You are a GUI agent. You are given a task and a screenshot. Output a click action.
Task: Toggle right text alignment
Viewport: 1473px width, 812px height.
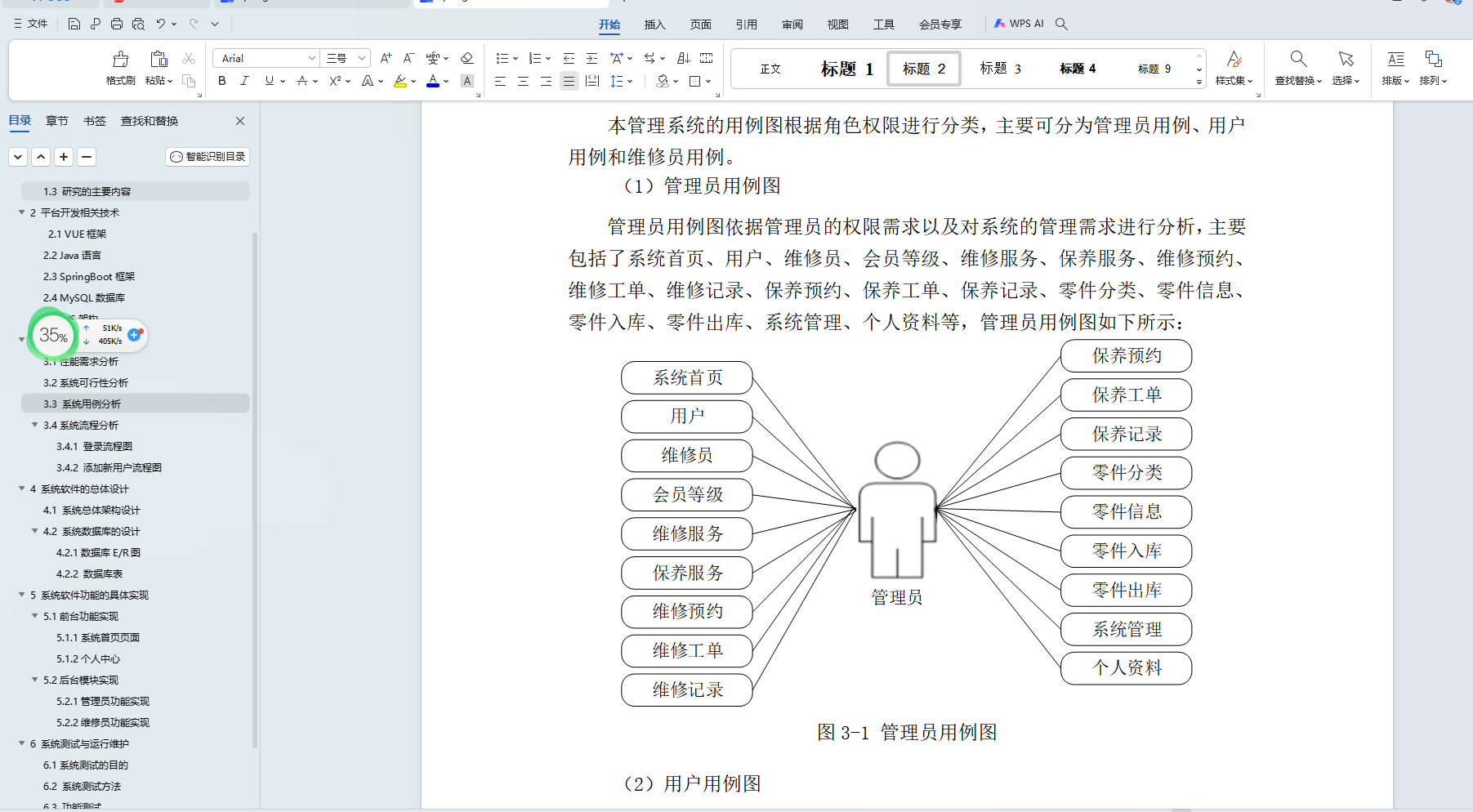[547, 81]
